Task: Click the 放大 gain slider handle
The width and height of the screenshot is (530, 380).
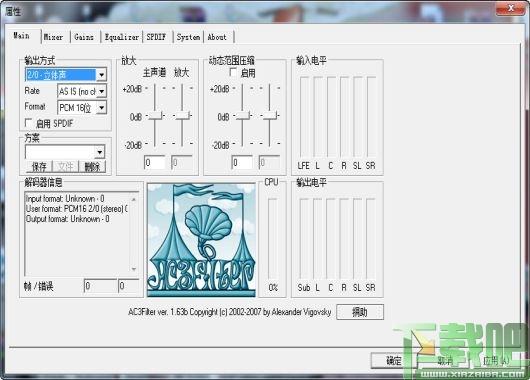Action: click(183, 116)
